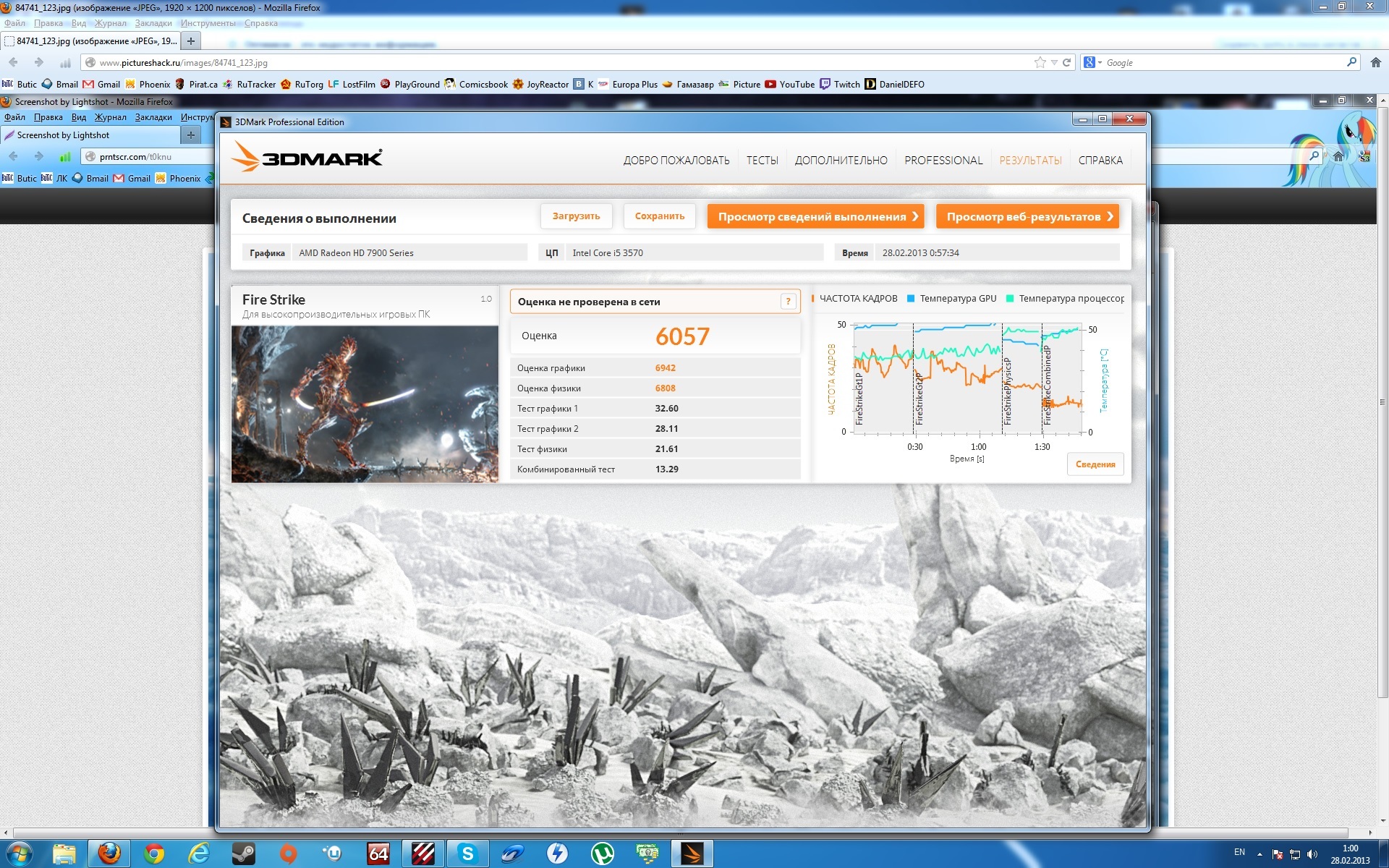
Task: Click the Сведения button under the chart
Action: (1095, 464)
